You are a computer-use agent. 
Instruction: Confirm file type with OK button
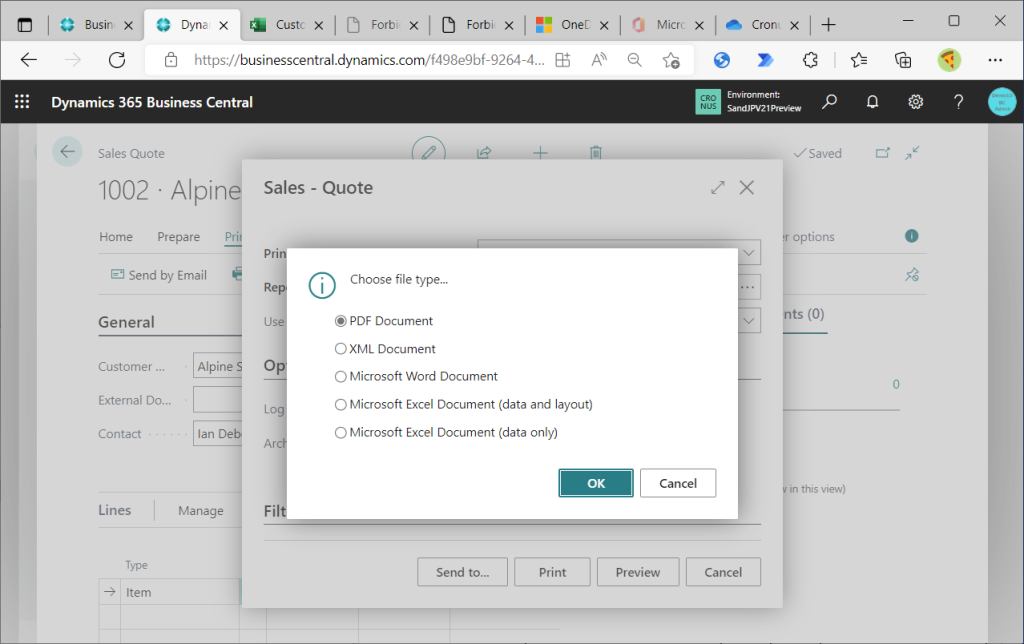(596, 483)
